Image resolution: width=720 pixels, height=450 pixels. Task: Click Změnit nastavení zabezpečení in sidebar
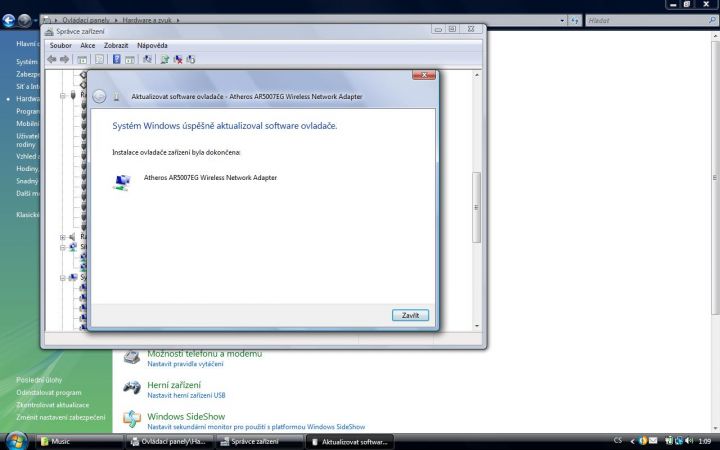pos(61,417)
